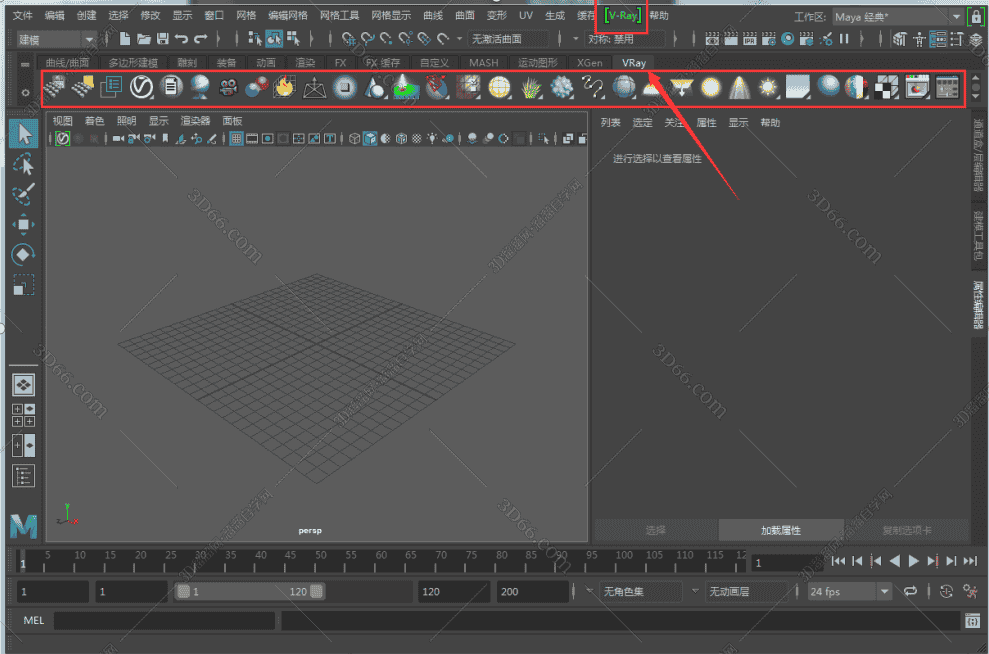989x654 pixels.
Task: Click the 加载属性 button
Action: [x=780, y=530]
